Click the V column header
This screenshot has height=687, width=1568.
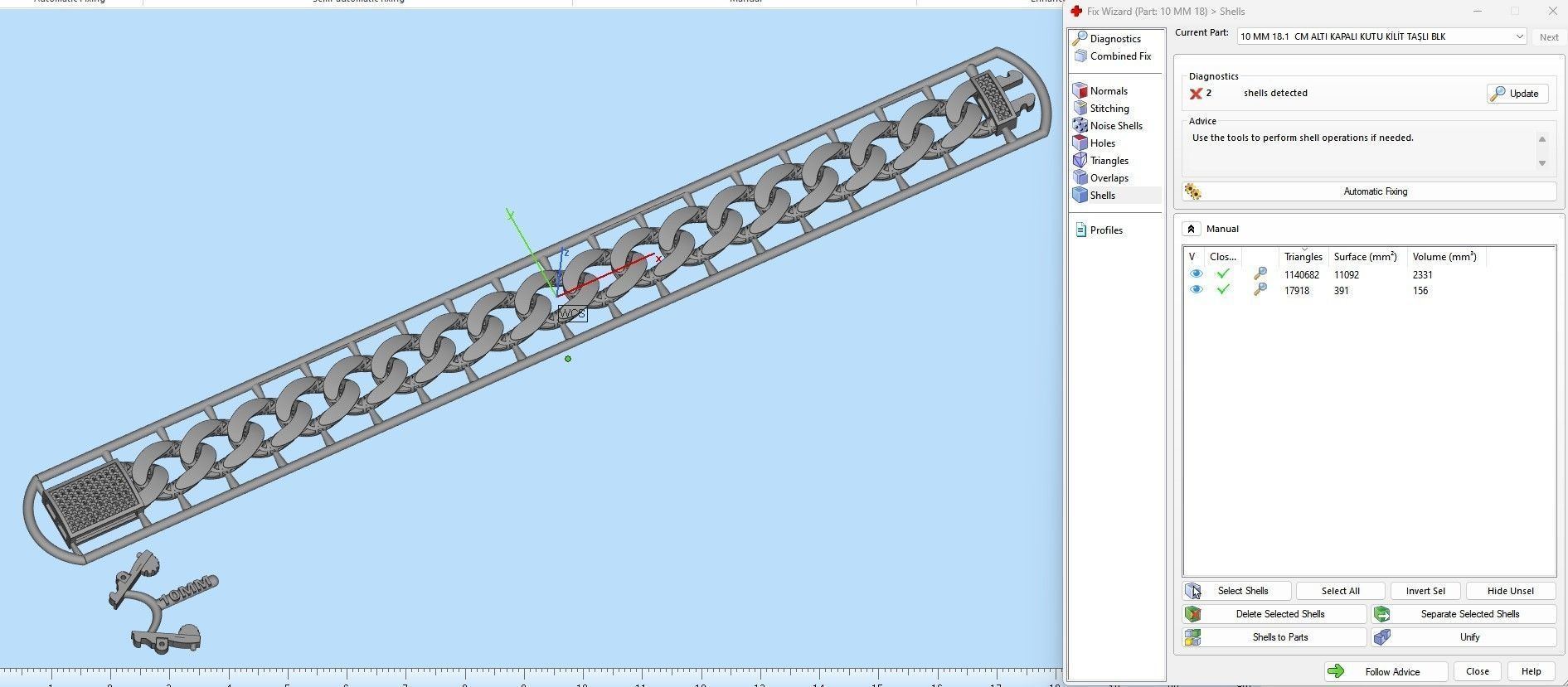[1193, 257]
